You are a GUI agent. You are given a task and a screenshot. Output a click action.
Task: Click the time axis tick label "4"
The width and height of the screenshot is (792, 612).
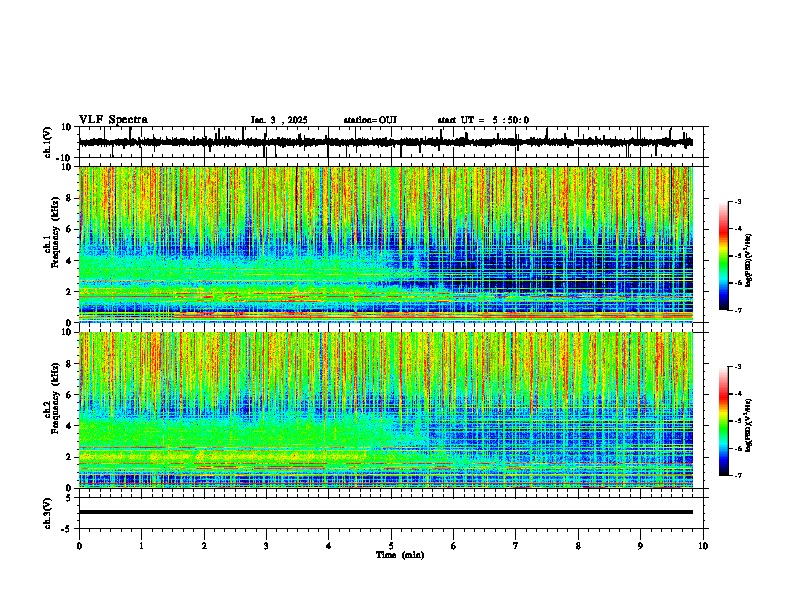pyautogui.click(x=329, y=546)
